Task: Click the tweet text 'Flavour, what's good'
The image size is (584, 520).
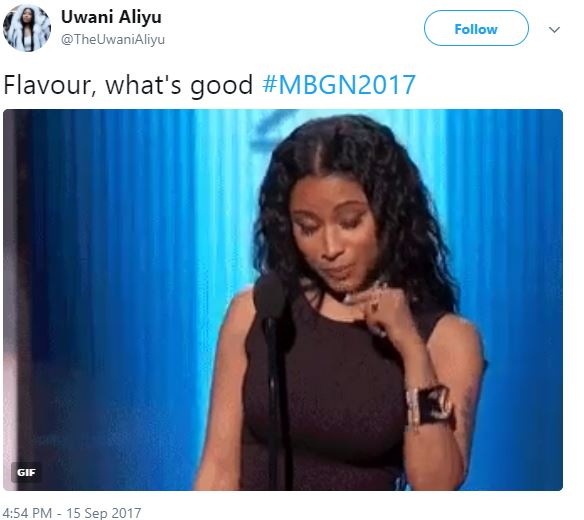Action: coord(128,85)
